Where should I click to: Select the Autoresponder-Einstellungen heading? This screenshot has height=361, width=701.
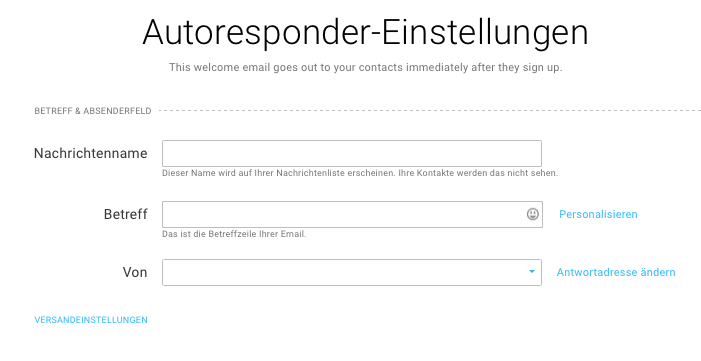pyautogui.click(x=365, y=33)
